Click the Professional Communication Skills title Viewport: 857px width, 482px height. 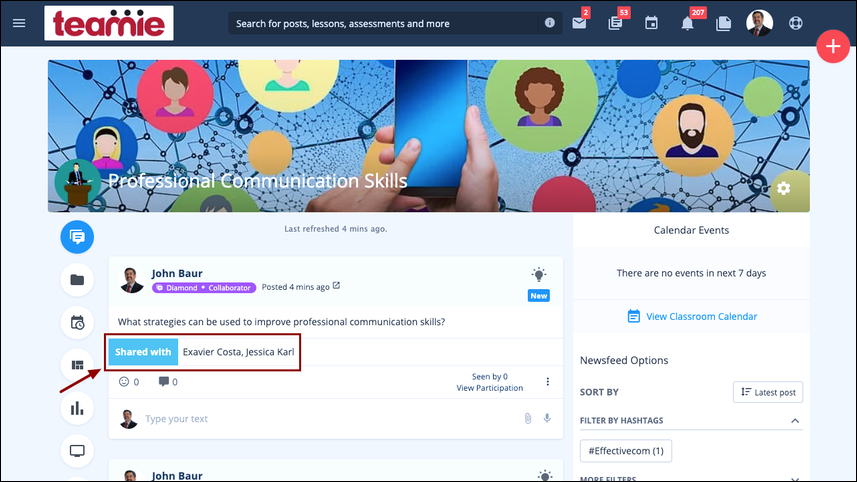pos(257,181)
